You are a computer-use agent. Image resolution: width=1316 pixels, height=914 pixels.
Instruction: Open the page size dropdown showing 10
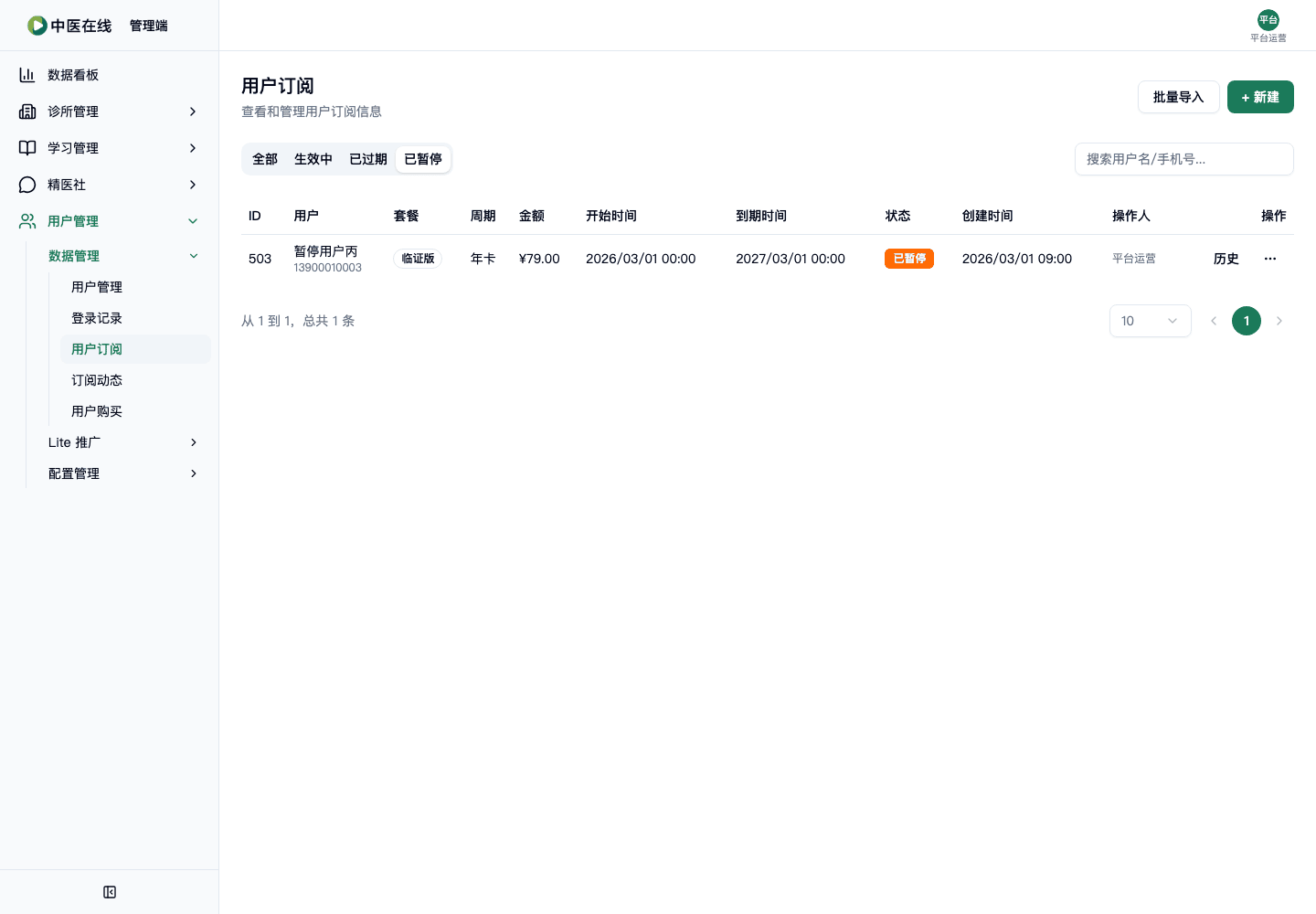1151,321
